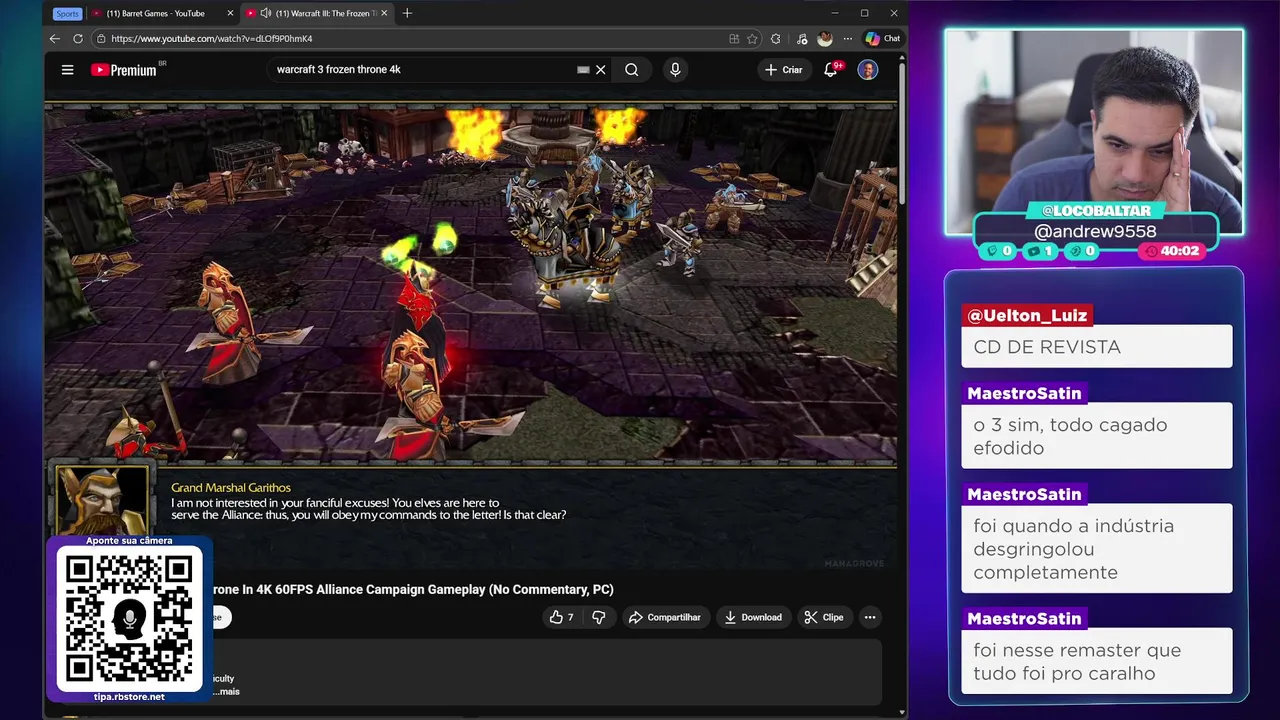Click the @LOCOBALTAR overlay label
This screenshot has width=1280, height=720.
coord(1096,211)
